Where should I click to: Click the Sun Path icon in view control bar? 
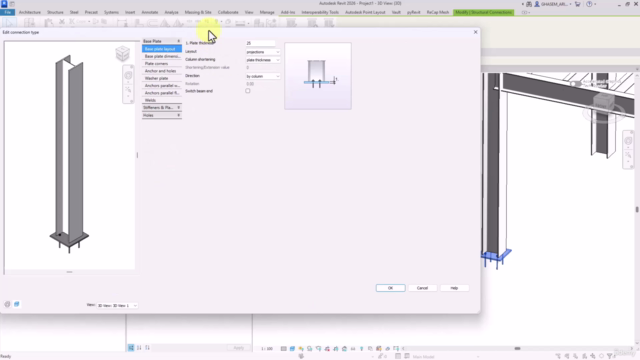click(x=301, y=349)
